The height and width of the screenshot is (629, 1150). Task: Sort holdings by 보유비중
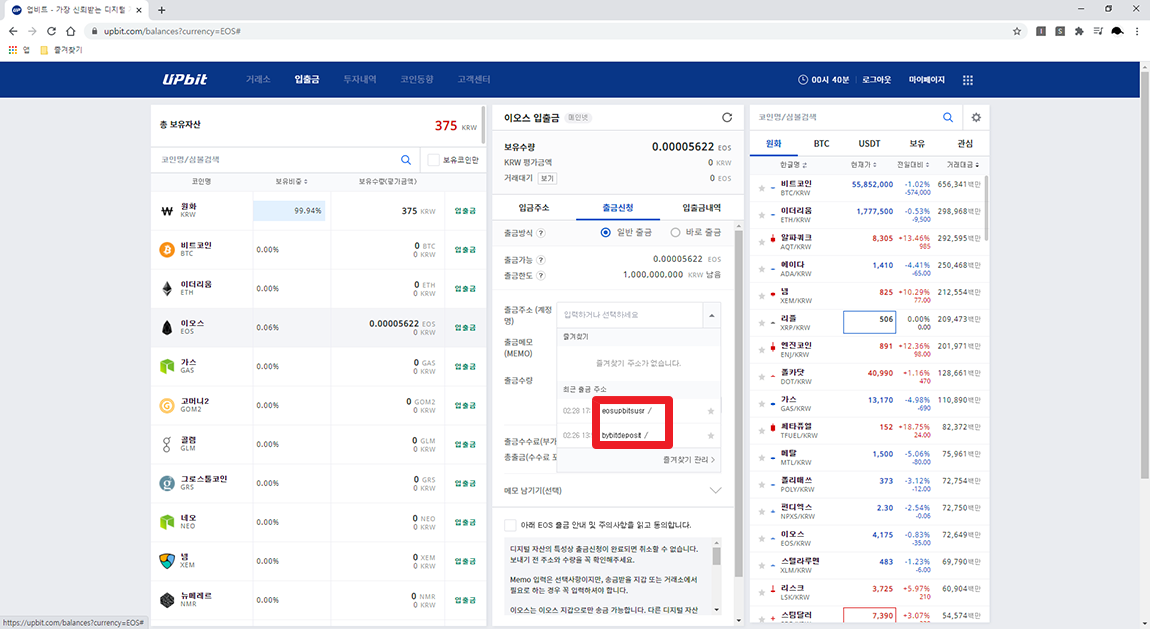click(x=291, y=181)
